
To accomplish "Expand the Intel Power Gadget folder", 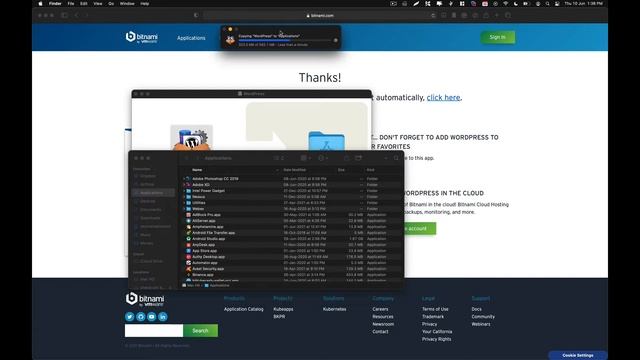I will (x=184, y=191).
